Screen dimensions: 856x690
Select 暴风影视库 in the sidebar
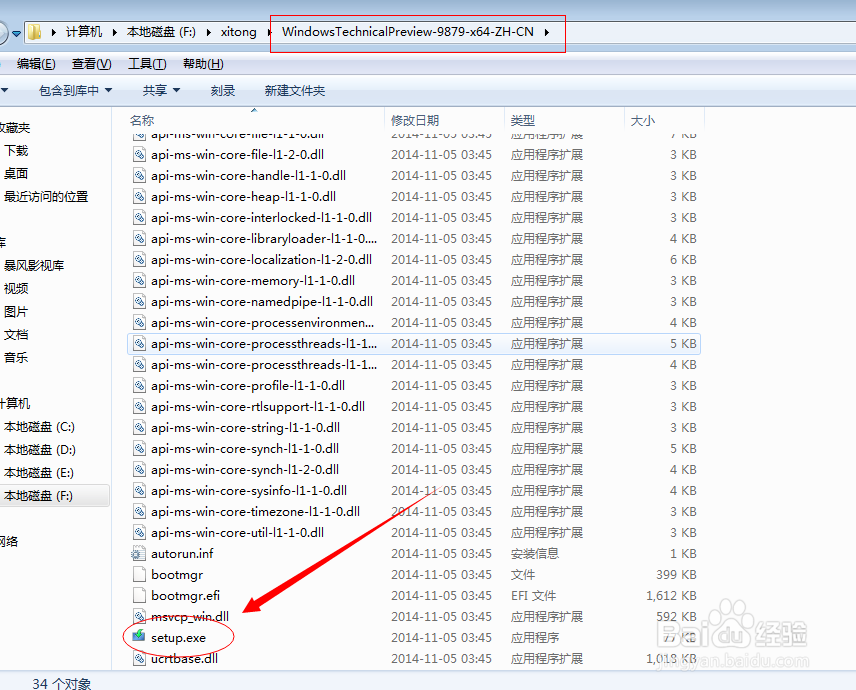34,265
